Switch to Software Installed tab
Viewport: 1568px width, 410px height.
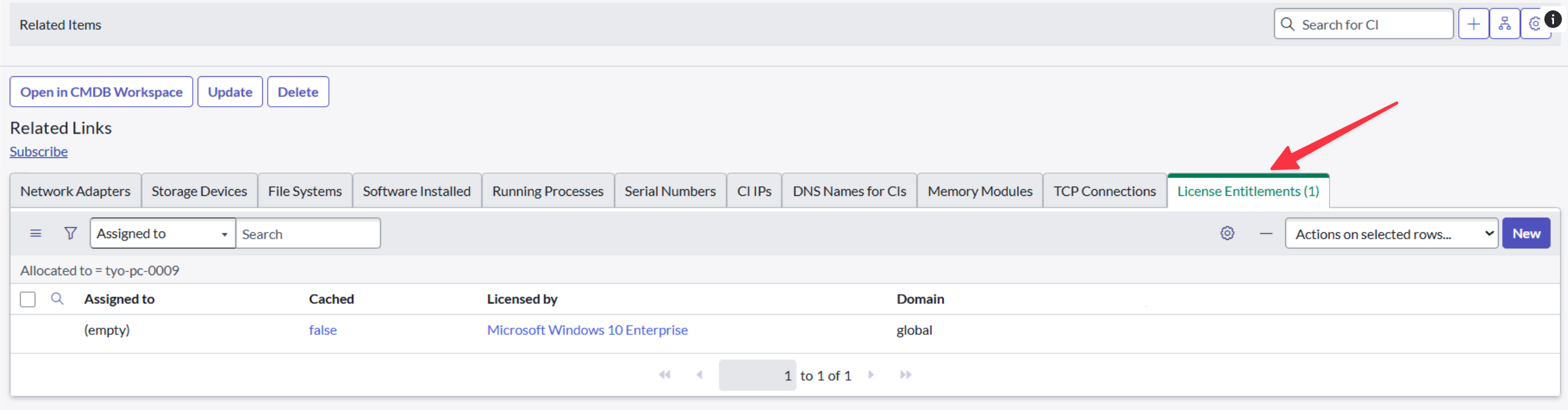coord(417,192)
